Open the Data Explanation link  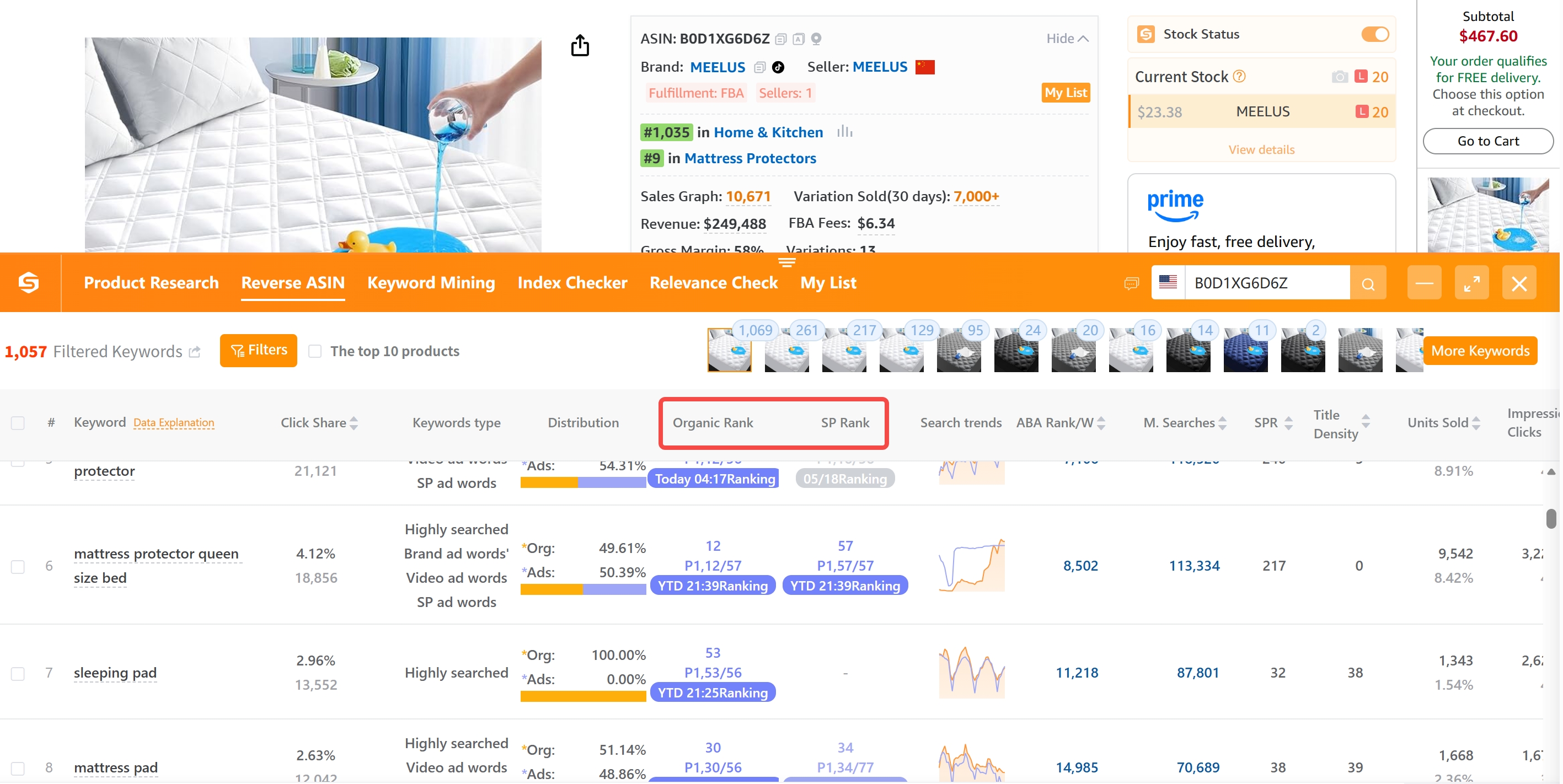[174, 423]
